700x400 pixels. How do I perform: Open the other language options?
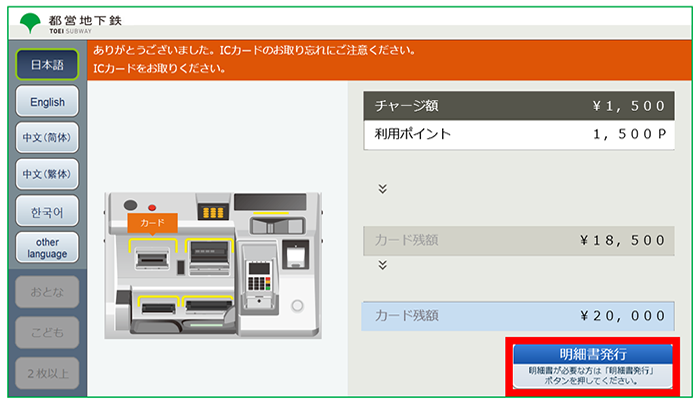tap(47, 248)
